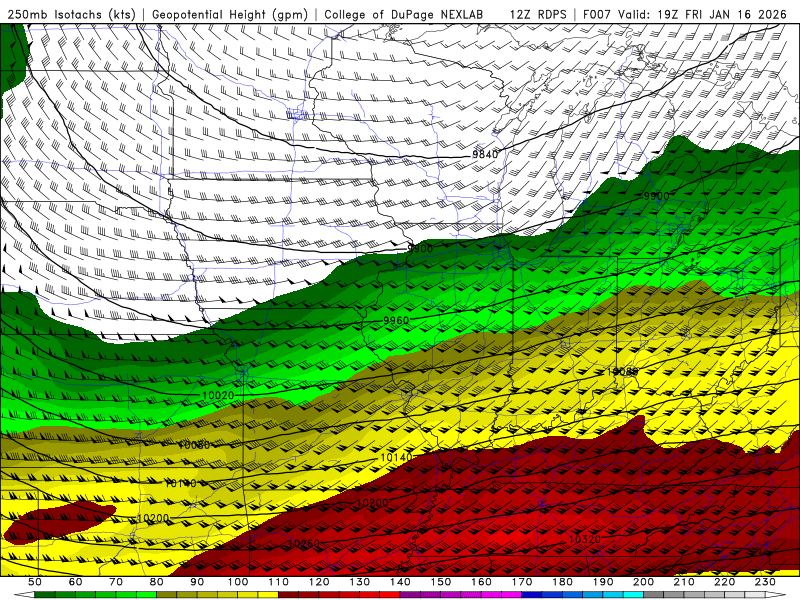Select the 140 knot color scale tick

point(400,582)
